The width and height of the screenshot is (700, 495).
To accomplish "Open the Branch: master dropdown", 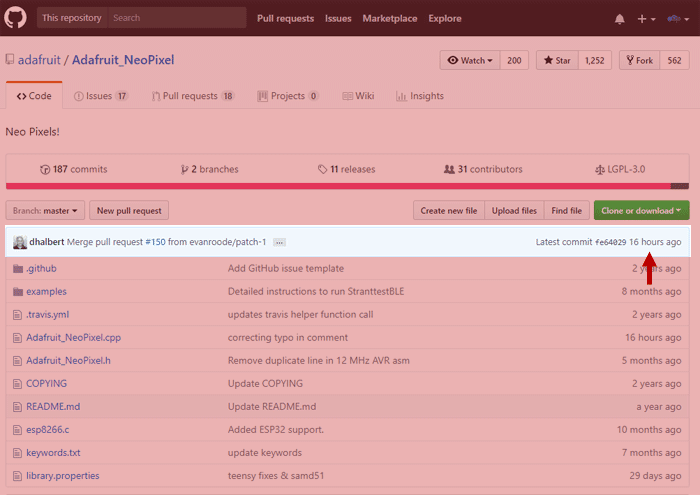I will tap(45, 210).
